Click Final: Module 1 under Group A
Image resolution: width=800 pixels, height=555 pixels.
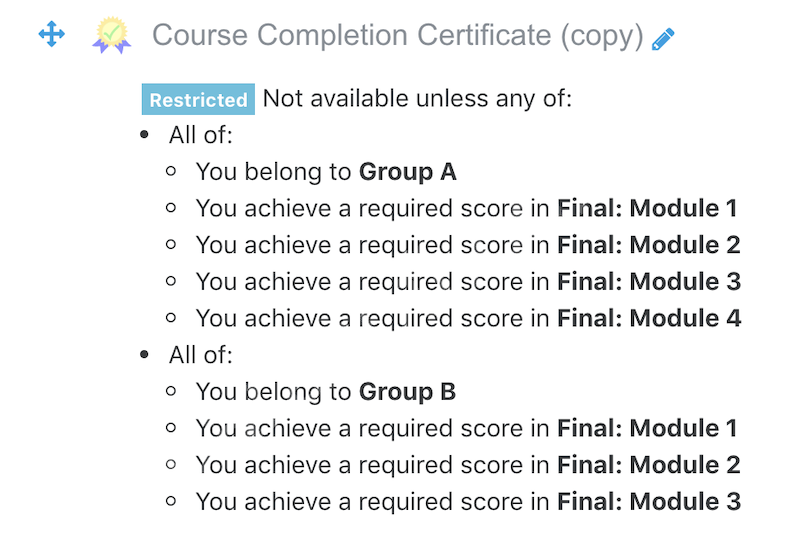(x=647, y=208)
